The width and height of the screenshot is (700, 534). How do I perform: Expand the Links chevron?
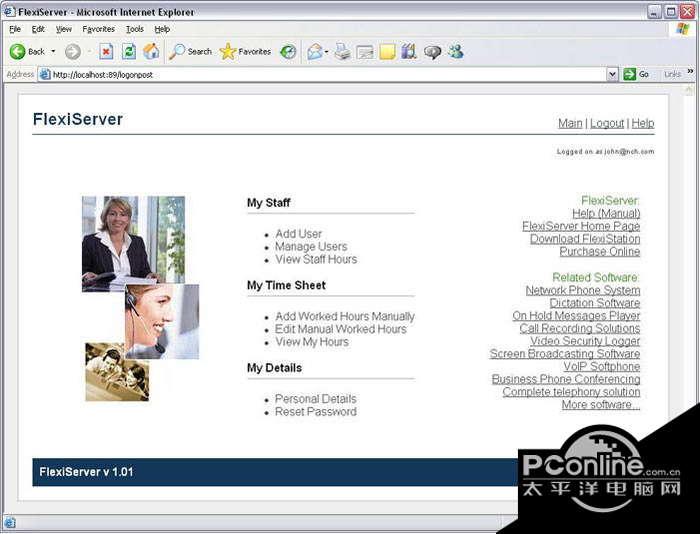690,71
